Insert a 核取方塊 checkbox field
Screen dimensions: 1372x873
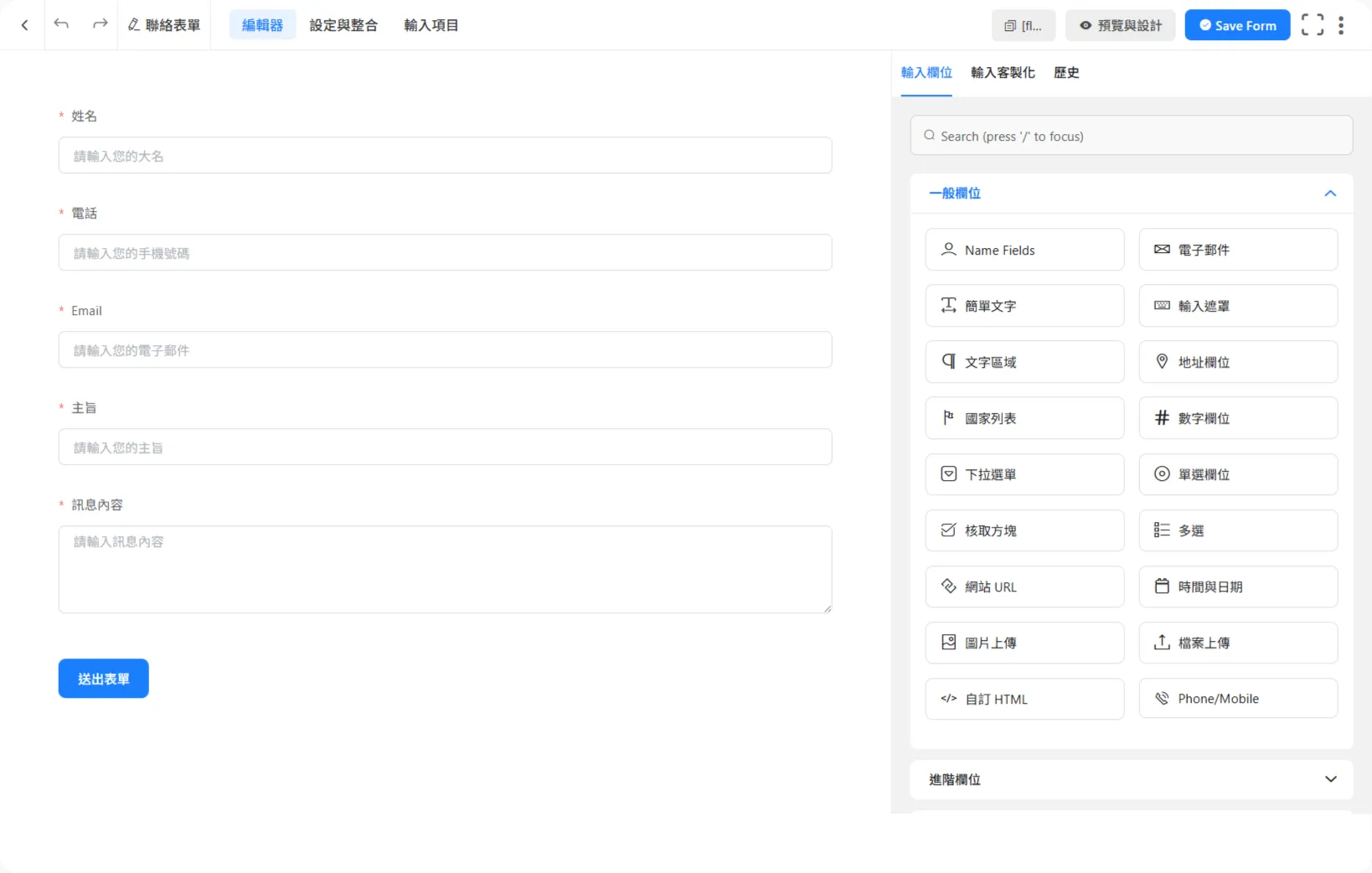click(1024, 530)
